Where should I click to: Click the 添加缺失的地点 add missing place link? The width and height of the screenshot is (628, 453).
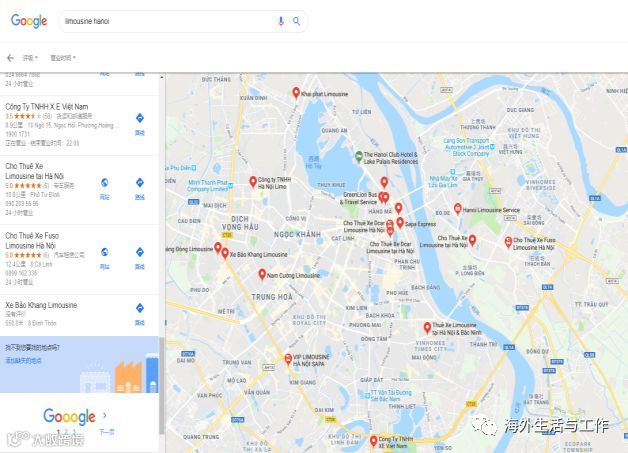(23, 360)
